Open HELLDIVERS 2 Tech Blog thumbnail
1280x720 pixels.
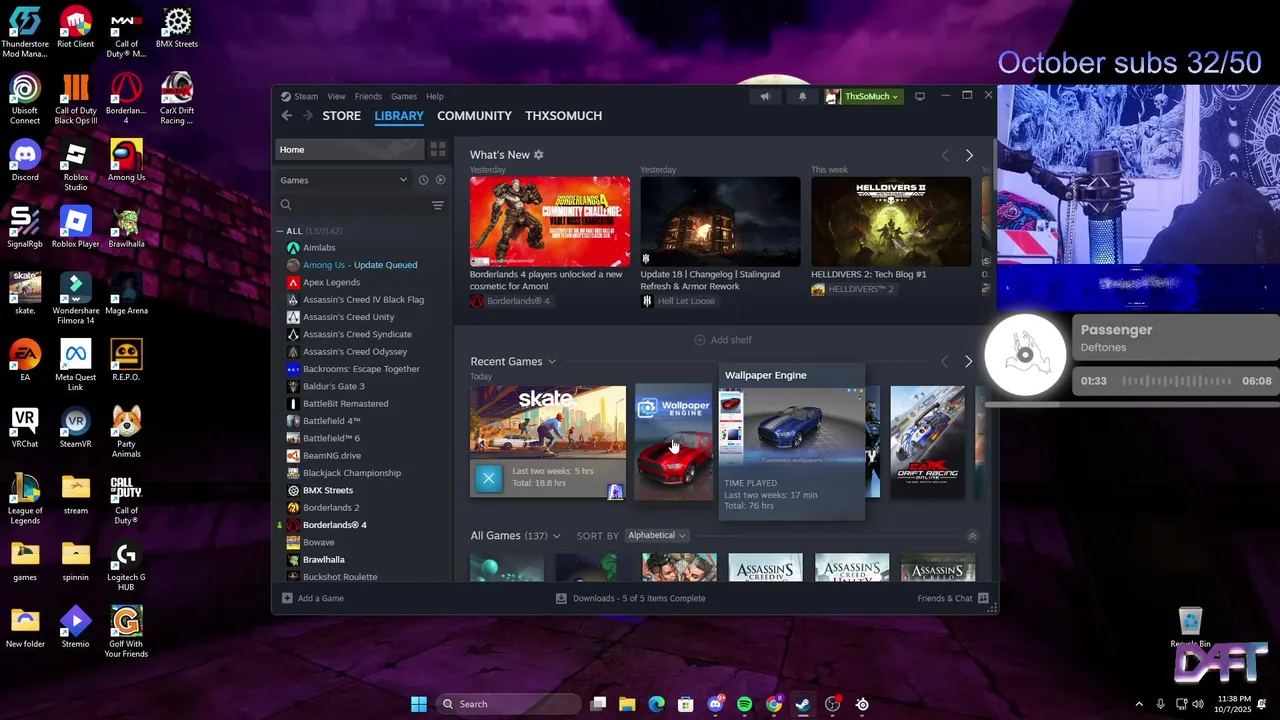click(891, 222)
